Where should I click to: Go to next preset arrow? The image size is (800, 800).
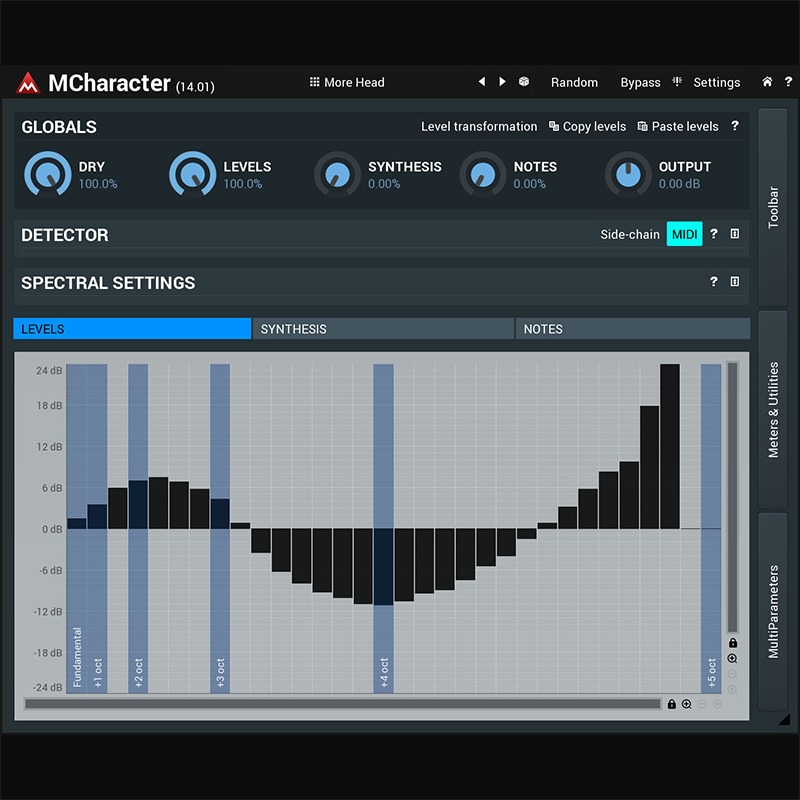click(502, 81)
